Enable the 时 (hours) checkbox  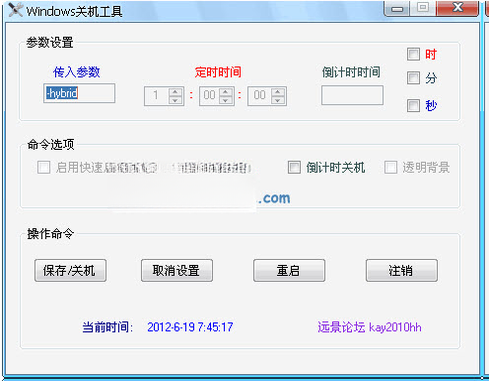[413, 54]
